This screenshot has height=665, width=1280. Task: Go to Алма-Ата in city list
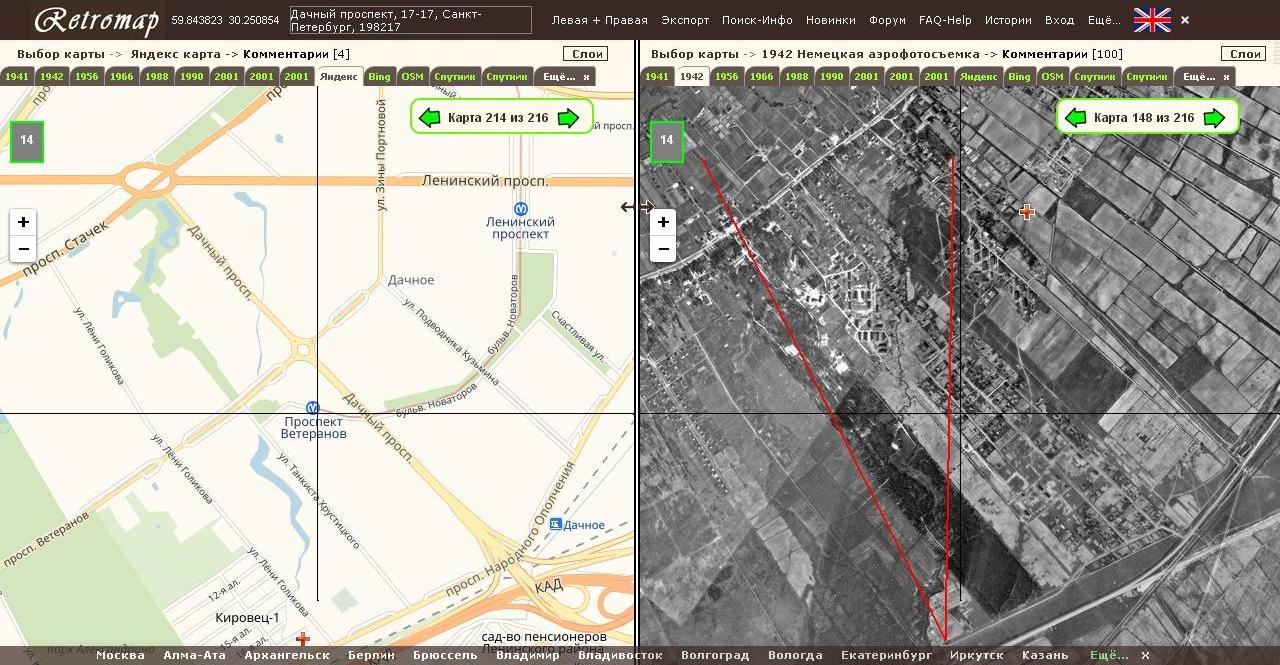click(195, 656)
